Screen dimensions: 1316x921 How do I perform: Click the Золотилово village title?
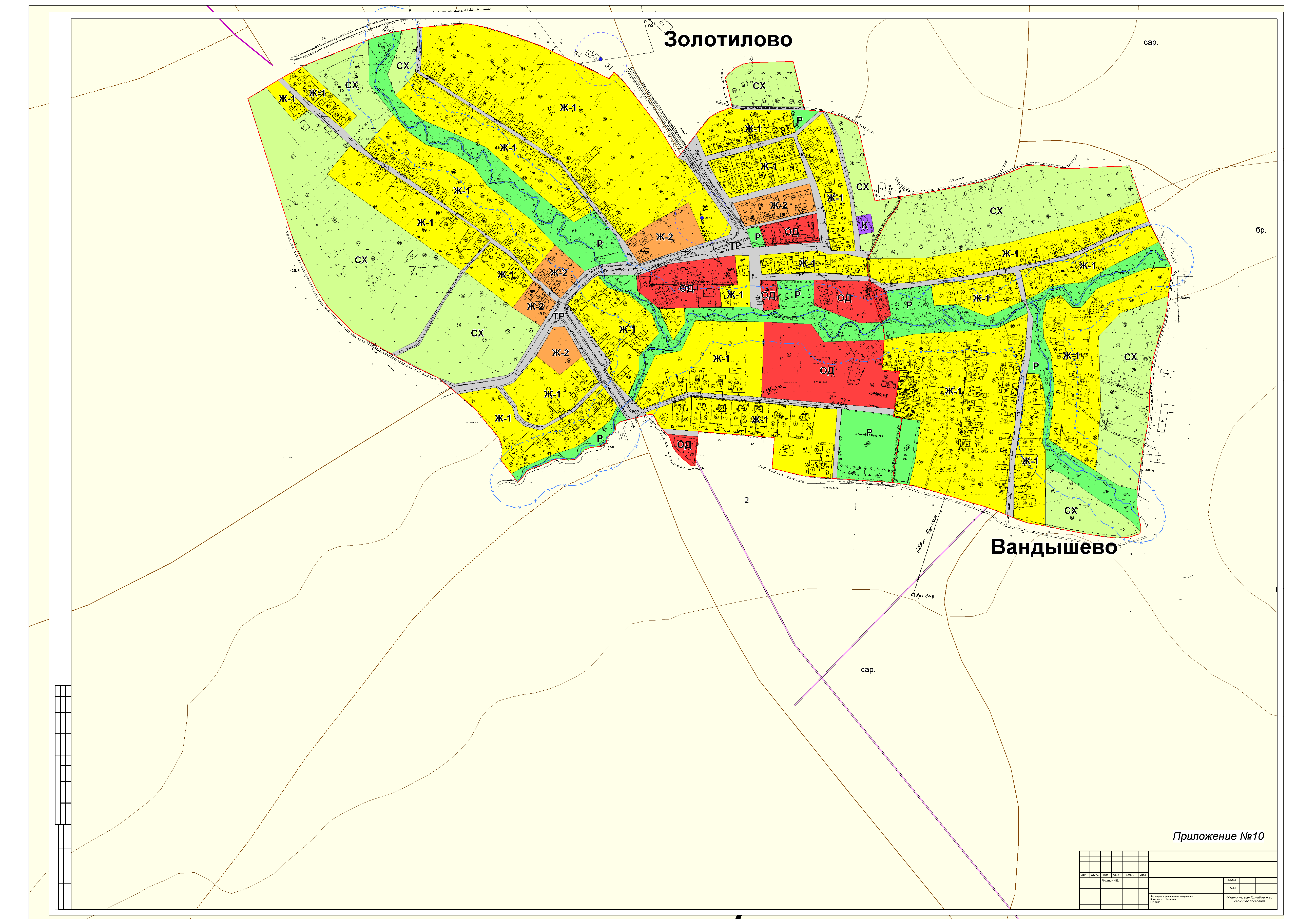[728, 39]
